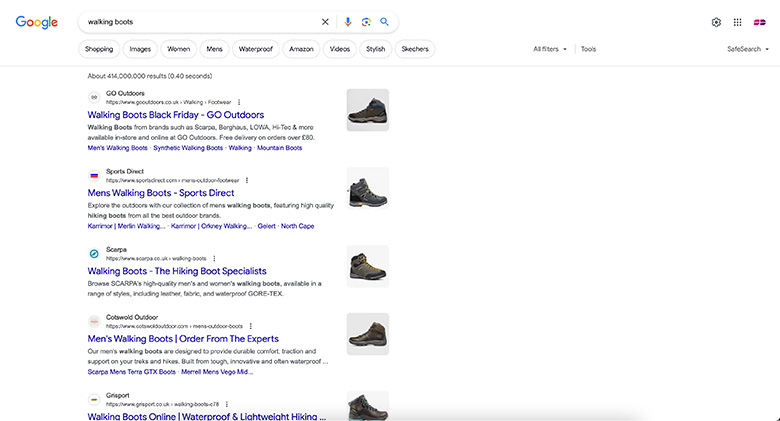Open more options for Scarpa result
The image size is (780, 421).
pos(214,259)
